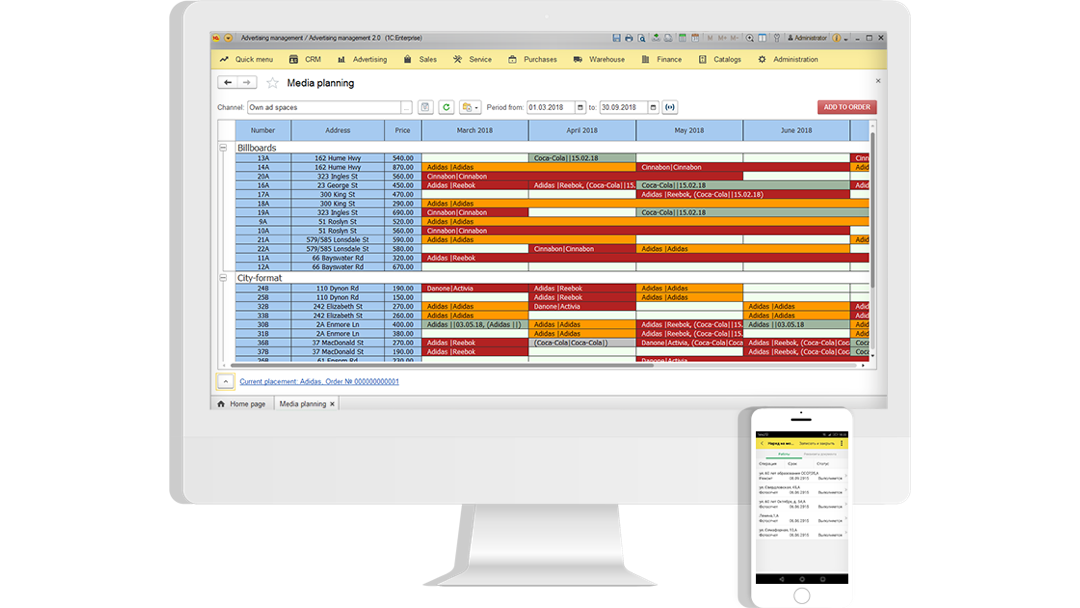Add Media planning to favorites star
This screenshot has width=1080, height=608.
click(273, 83)
